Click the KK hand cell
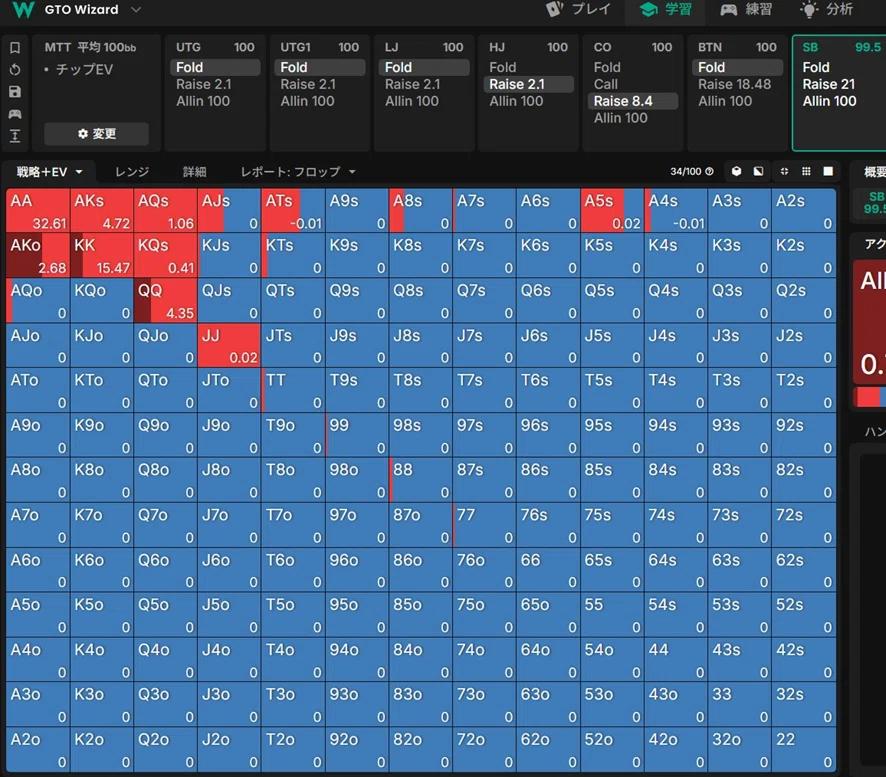The image size is (886, 777). [102, 255]
